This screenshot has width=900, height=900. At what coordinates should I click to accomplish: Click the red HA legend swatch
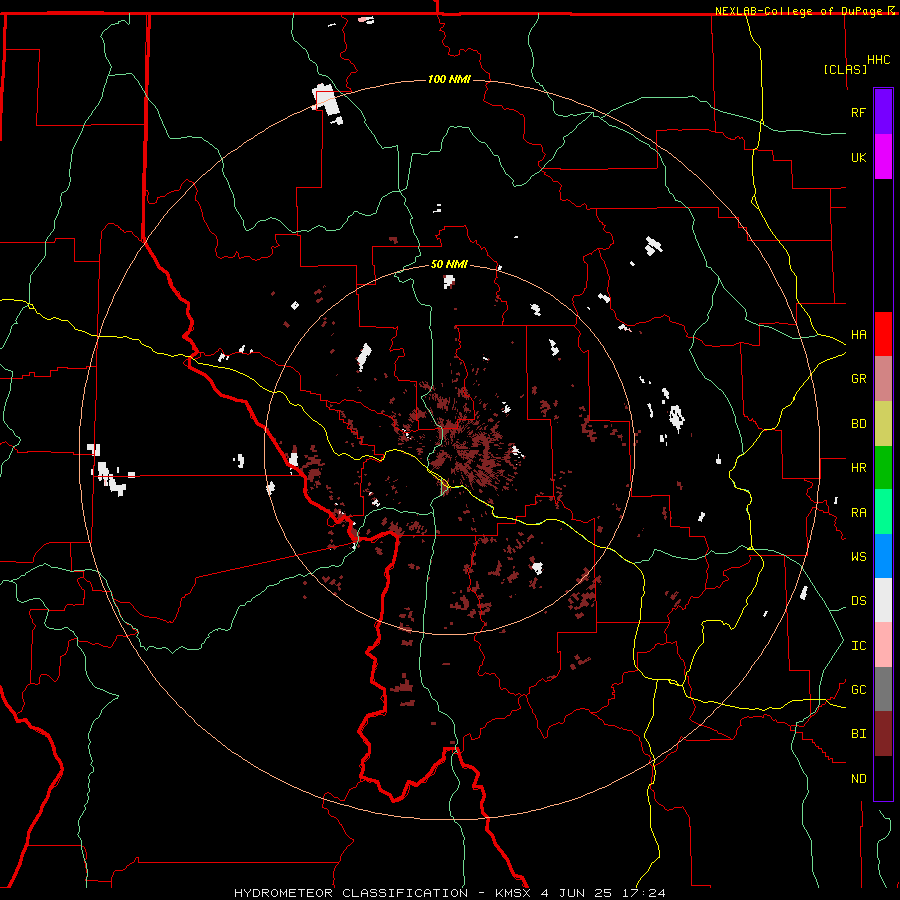(883, 334)
